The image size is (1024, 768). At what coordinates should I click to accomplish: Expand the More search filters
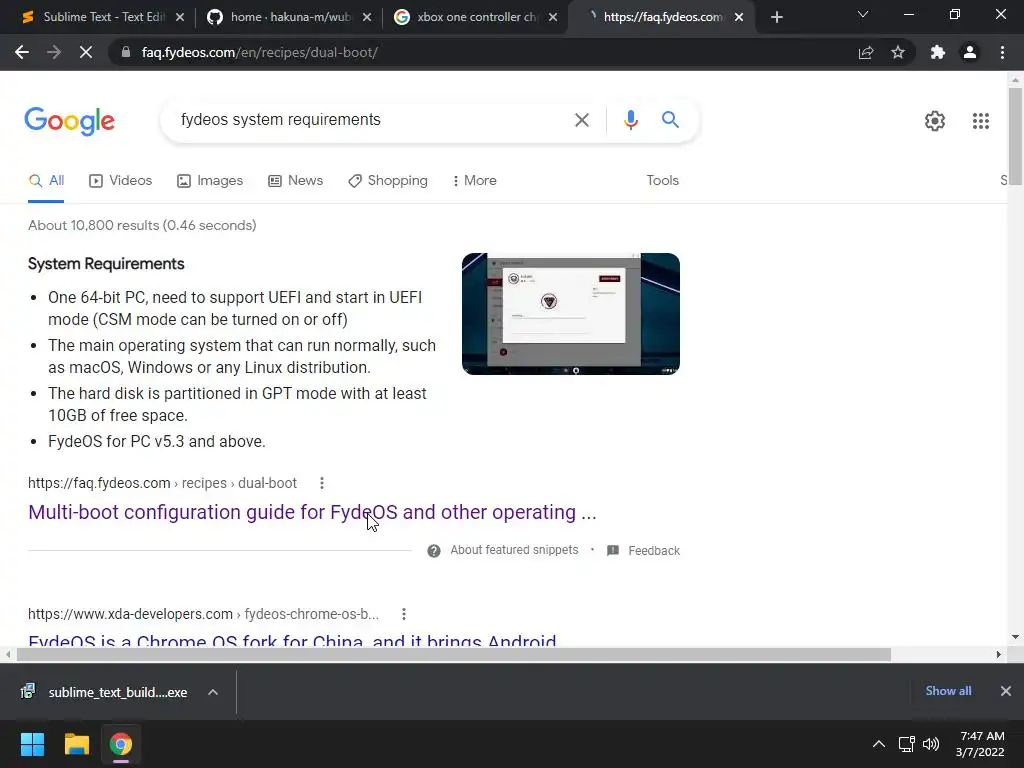474,181
